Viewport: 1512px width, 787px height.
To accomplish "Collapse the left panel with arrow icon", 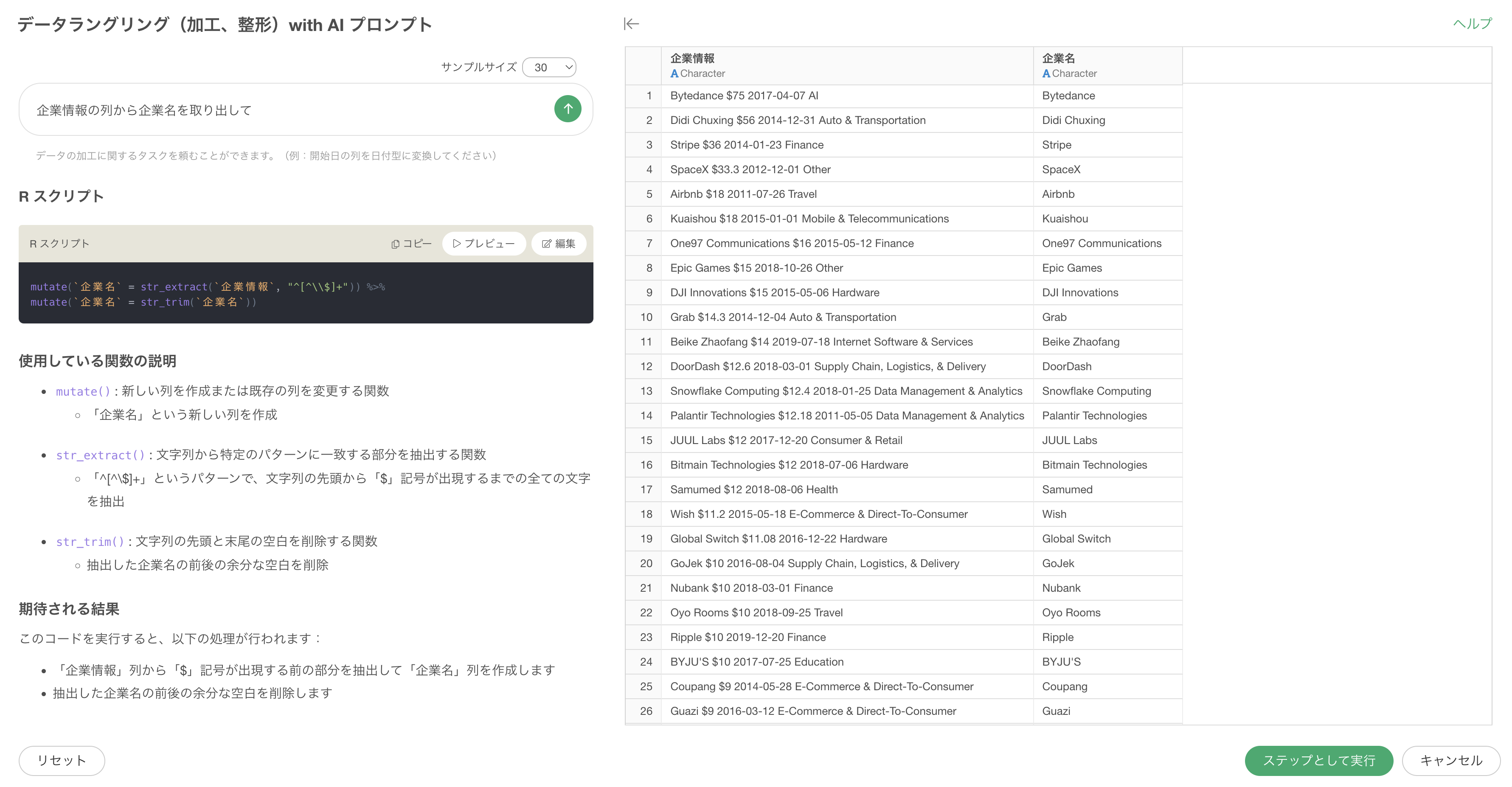I will tap(632, 24).
